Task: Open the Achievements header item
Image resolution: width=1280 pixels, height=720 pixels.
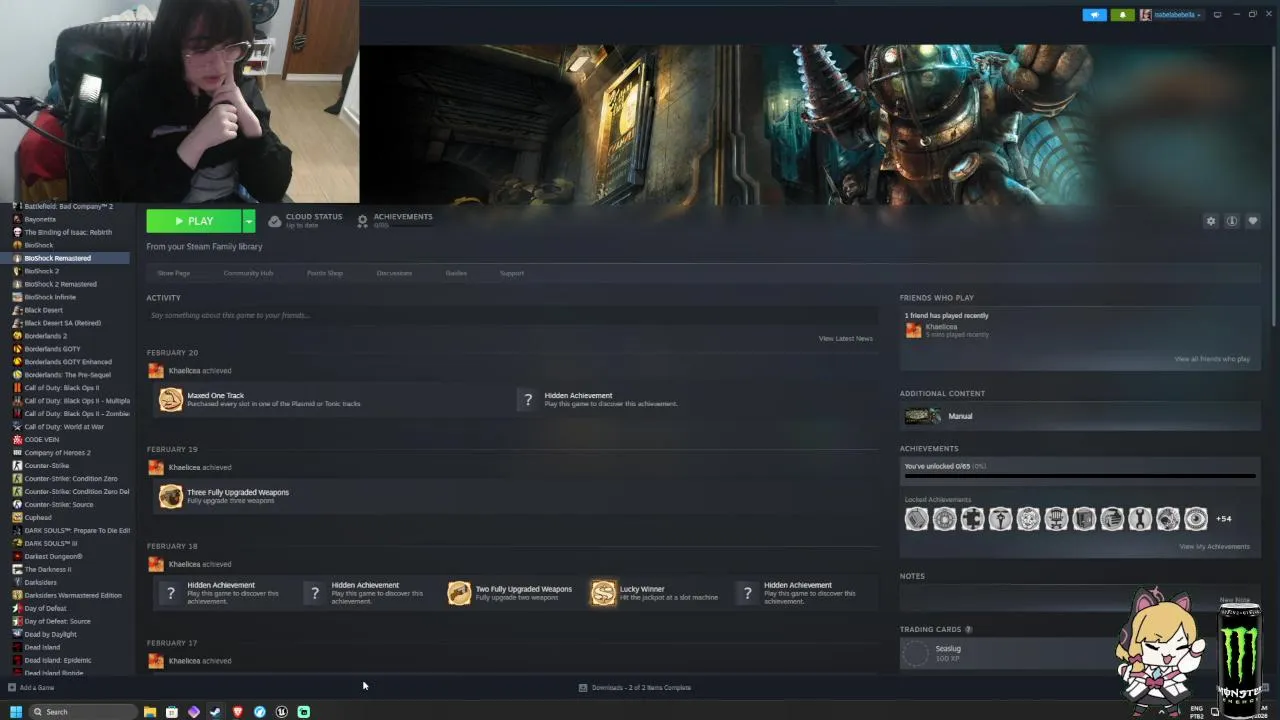Action: [396, 220]
